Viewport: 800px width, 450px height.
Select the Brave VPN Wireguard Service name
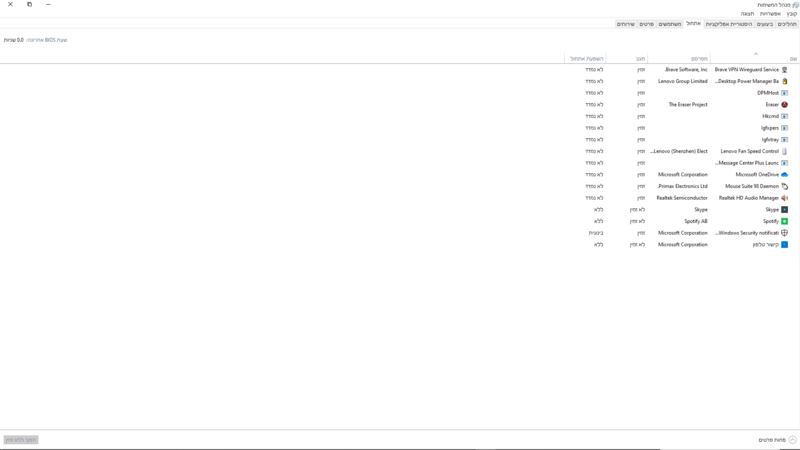click(746, 70)
